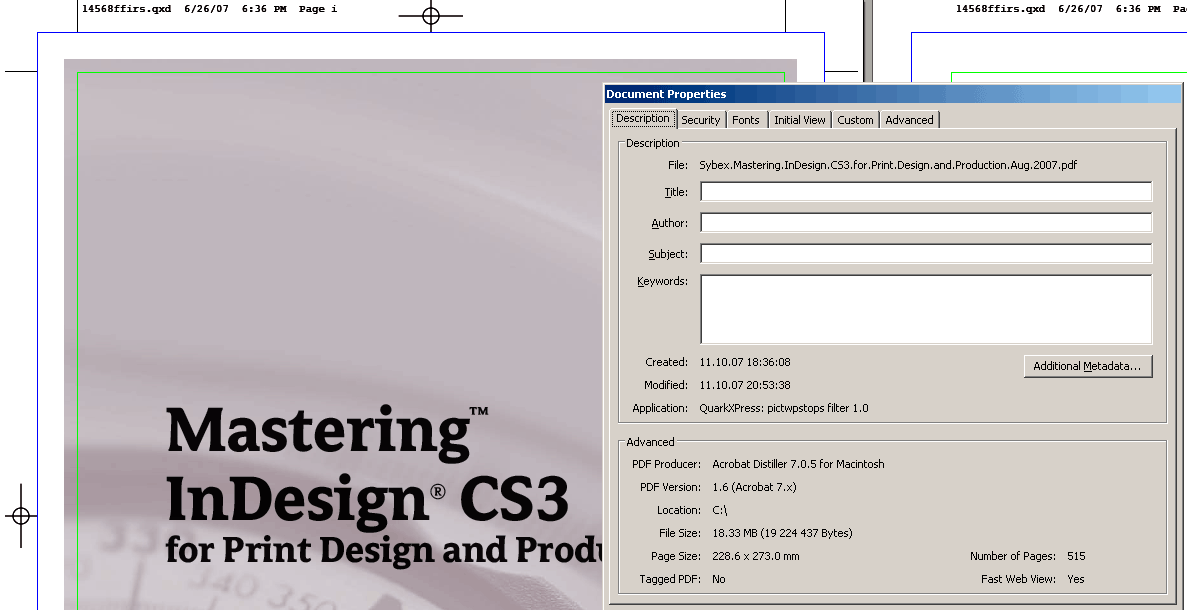Open Additional Metadata dialog

pos(1088,366)
